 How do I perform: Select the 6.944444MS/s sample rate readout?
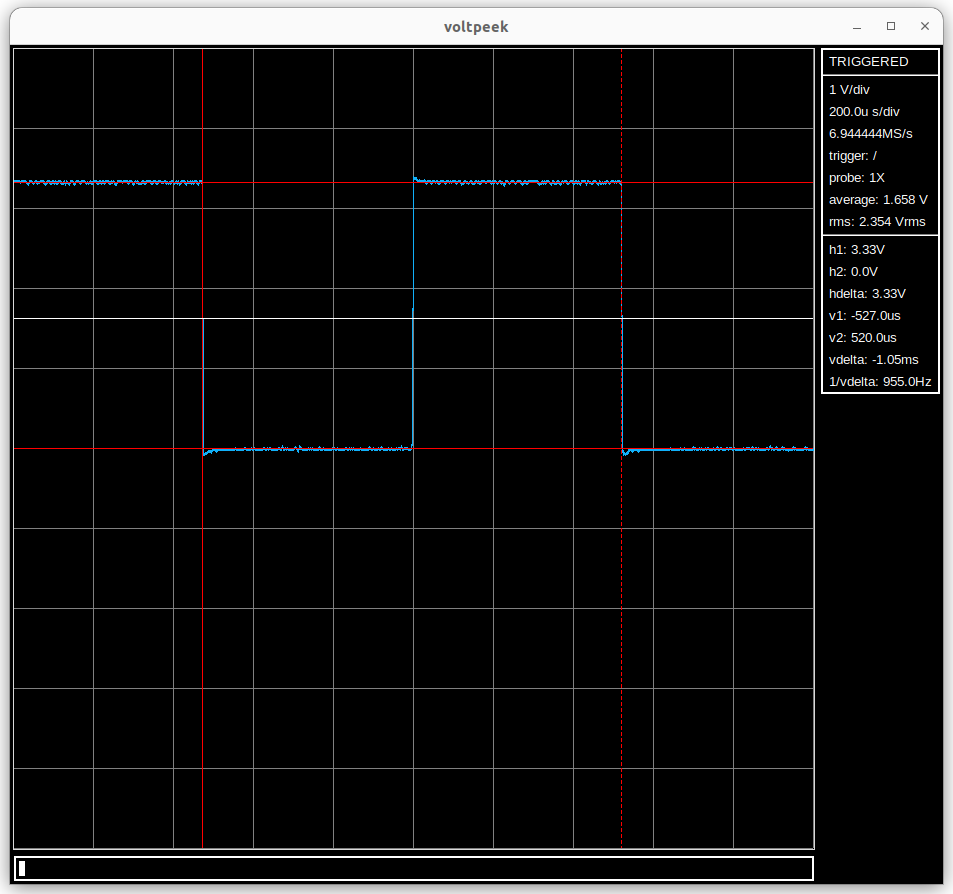click(870, 134)
